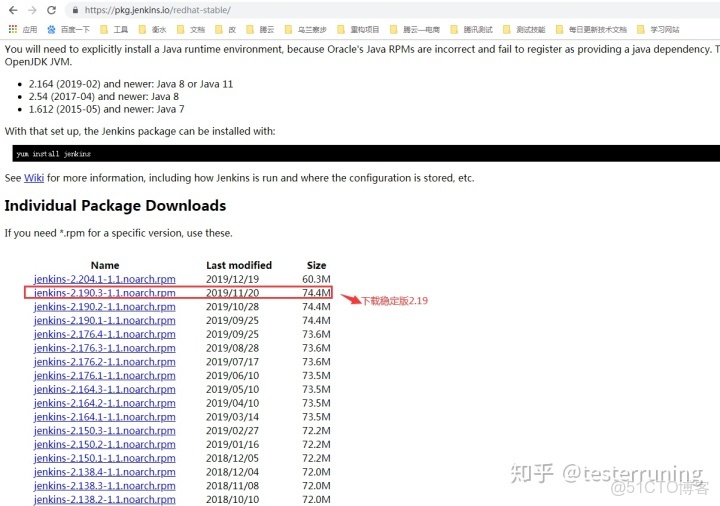The height and width of the screenshot is (506, 720).
Task: Click the address bar URL pkg.jenkins.io/redhat-stable
Action: pyautogui.click(x=158, y=10)
